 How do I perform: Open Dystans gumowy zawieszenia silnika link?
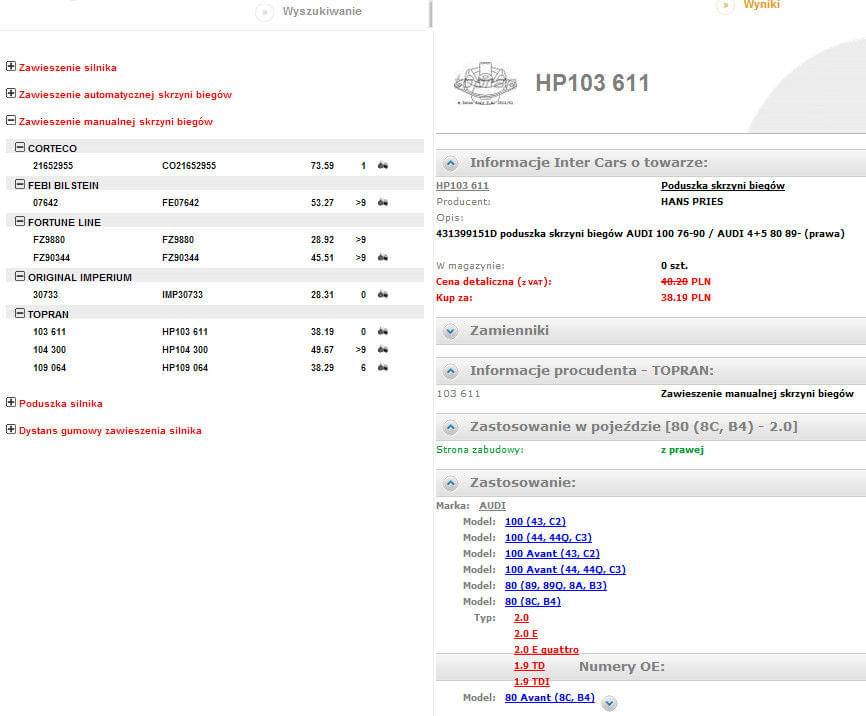tap(110, 430)
